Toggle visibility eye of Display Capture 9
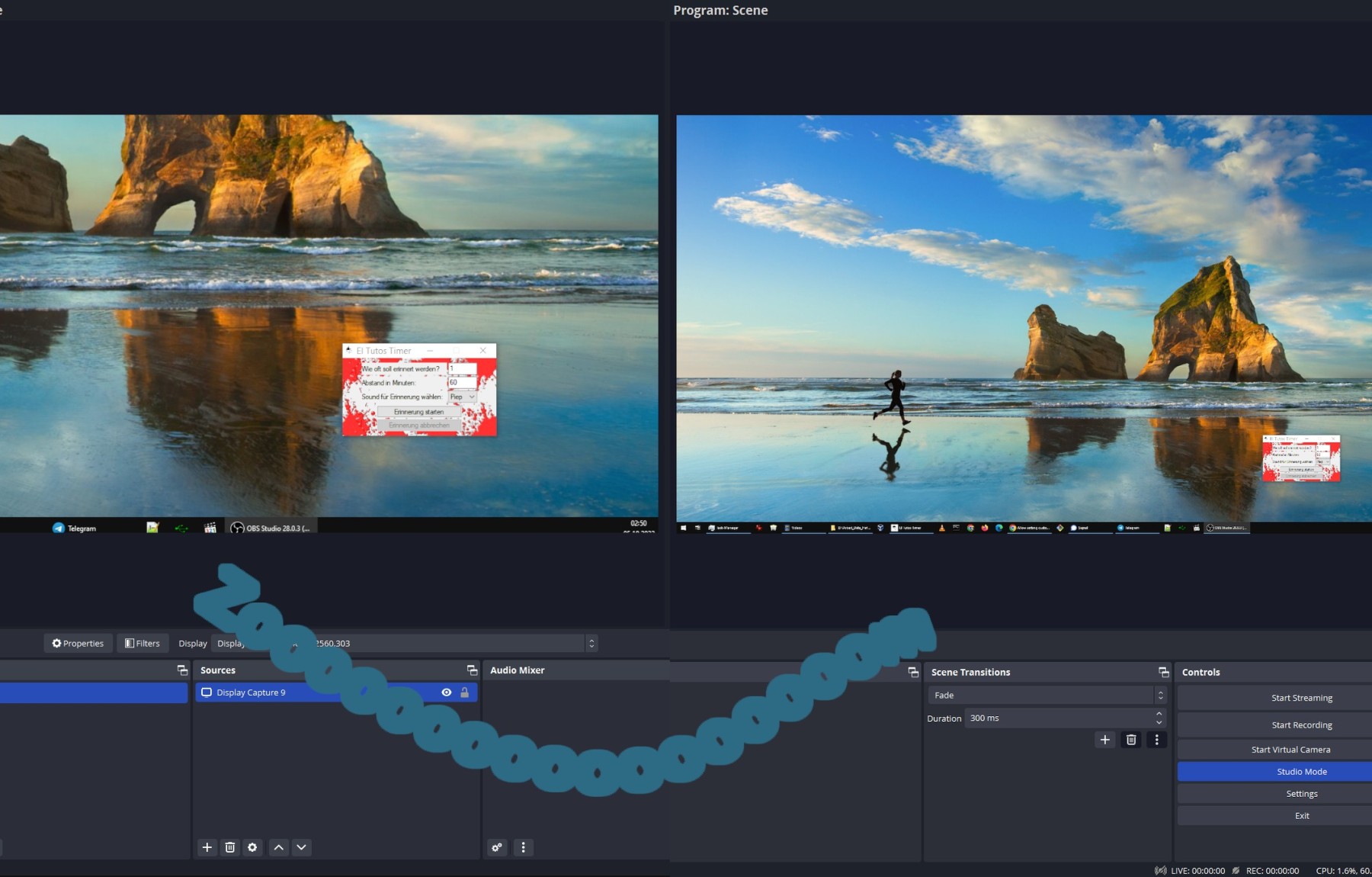 (x=447, y=692)
